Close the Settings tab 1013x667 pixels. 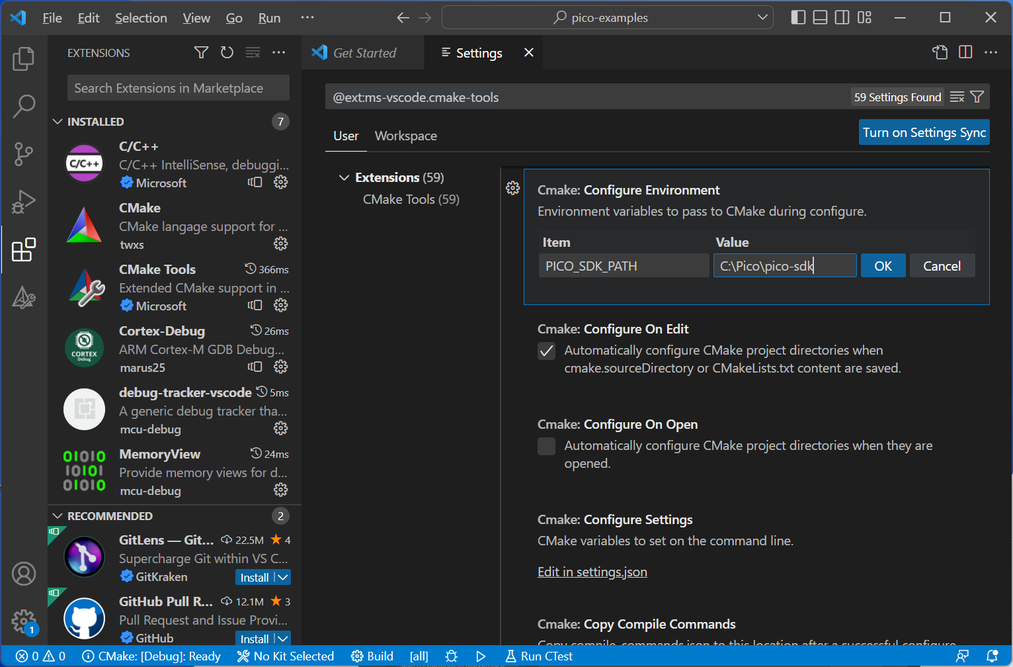(528, 52)
